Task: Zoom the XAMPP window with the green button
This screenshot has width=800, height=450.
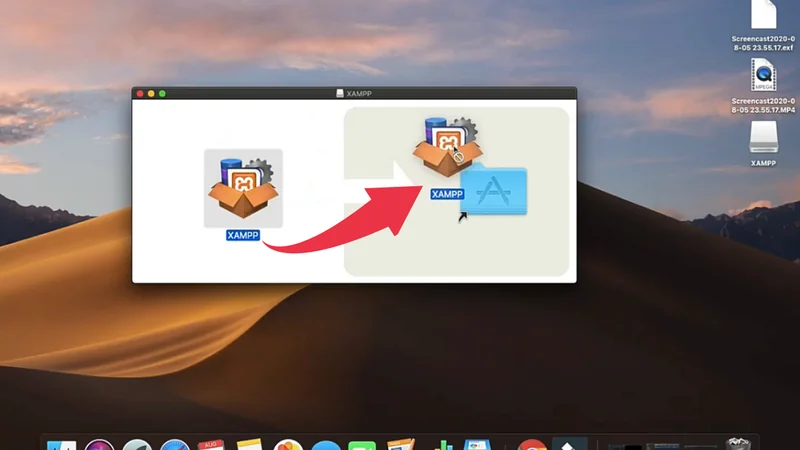Action: click(162, 93)
